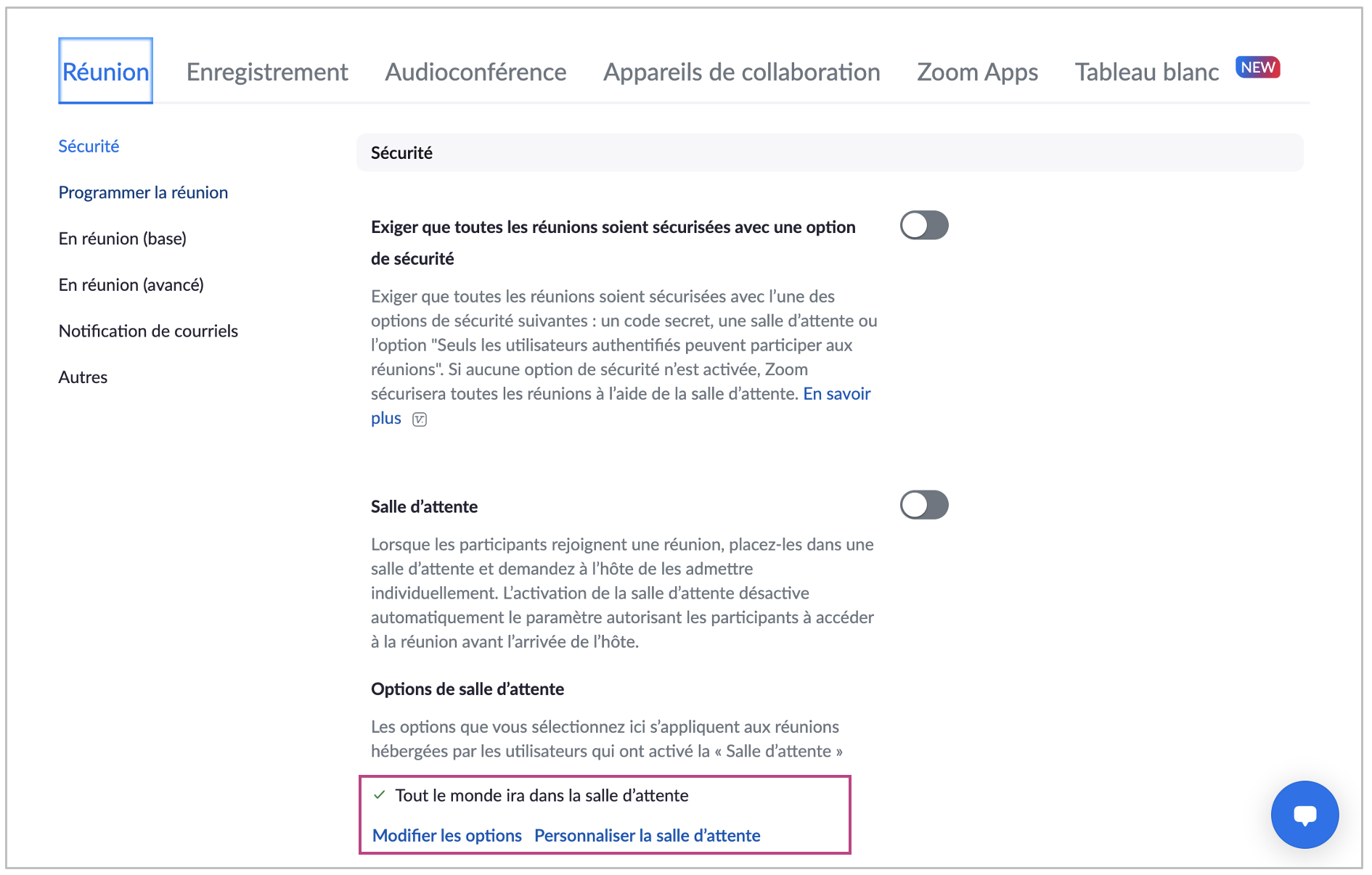Switch to the Tableau blanc tab
This screenshot has height=875, width=1372.
click(1146, 72)
